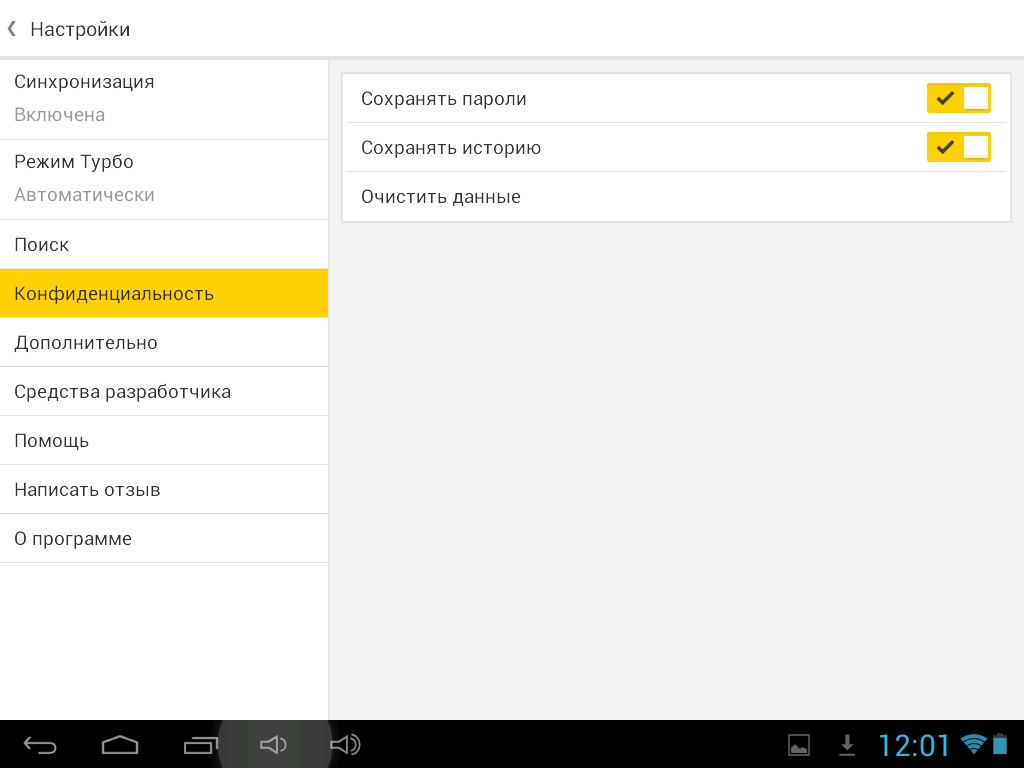Screen dimensions: 1024x768
Task: Tap the back chevron next to Настройки
Action: click(12, 29)
